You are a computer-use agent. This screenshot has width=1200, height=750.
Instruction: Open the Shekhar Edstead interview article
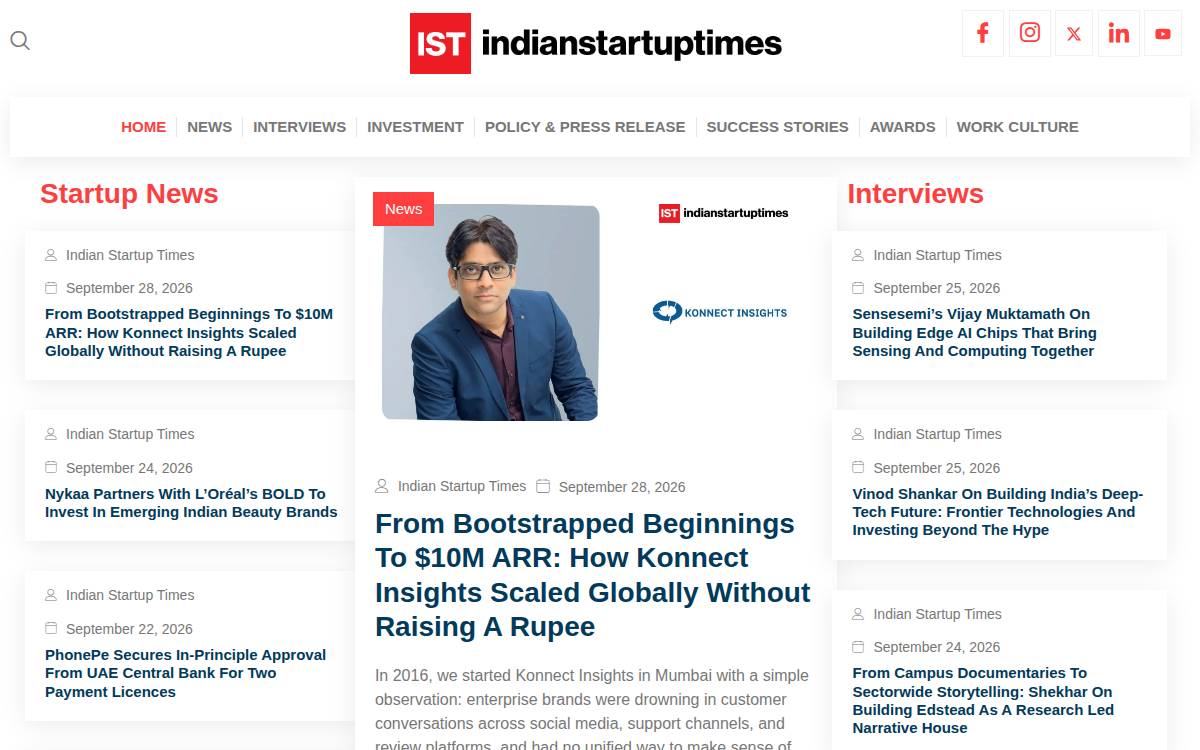983,701
